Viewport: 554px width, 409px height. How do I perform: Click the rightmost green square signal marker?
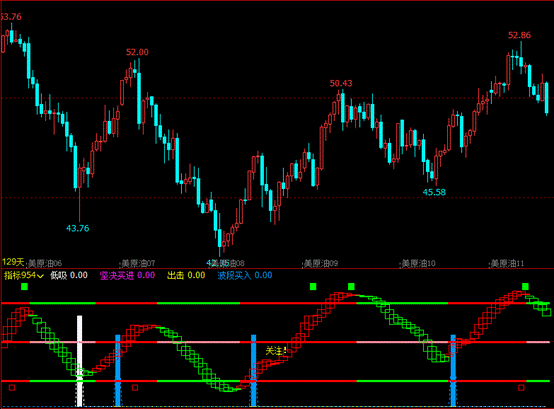[525, 286]
